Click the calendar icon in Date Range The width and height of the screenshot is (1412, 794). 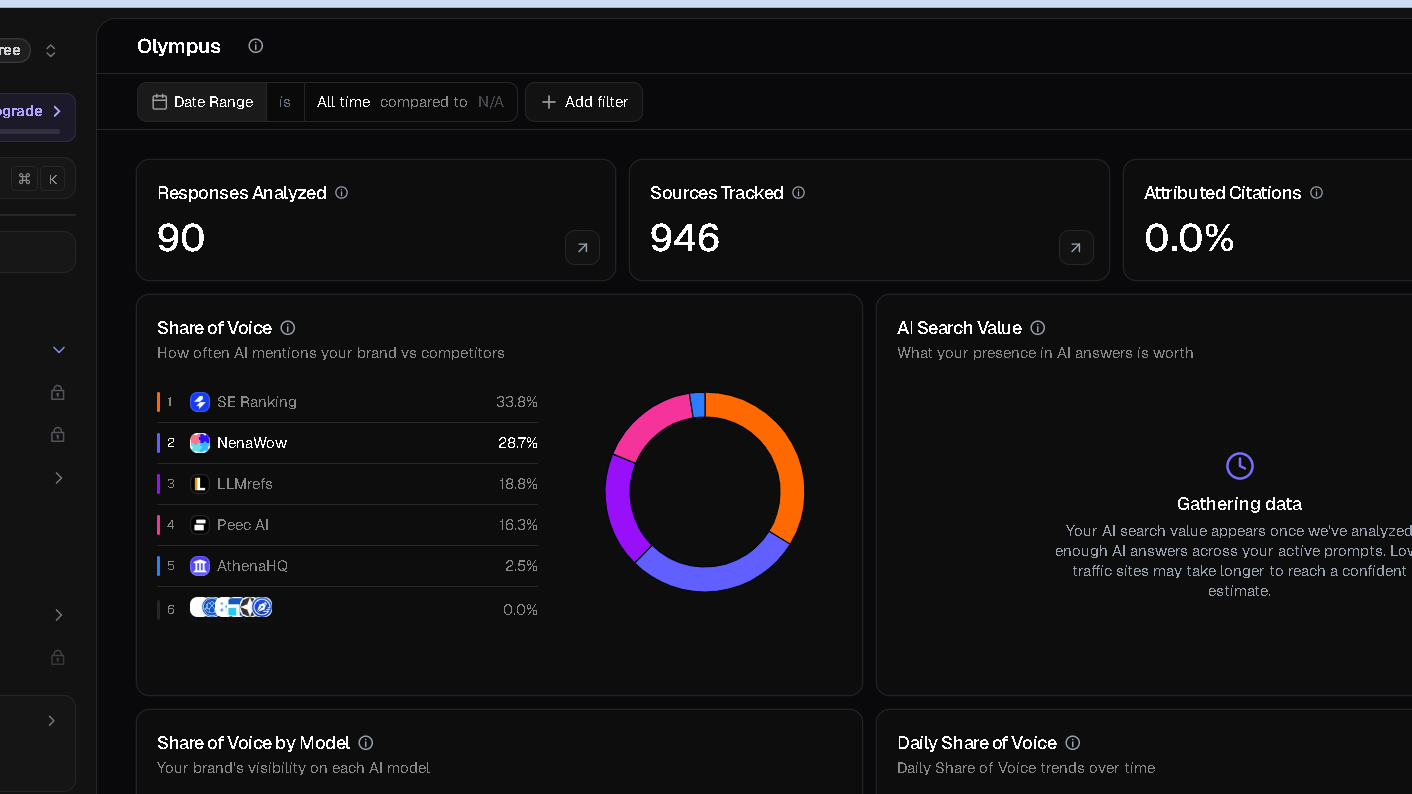[x=159, y=102]
